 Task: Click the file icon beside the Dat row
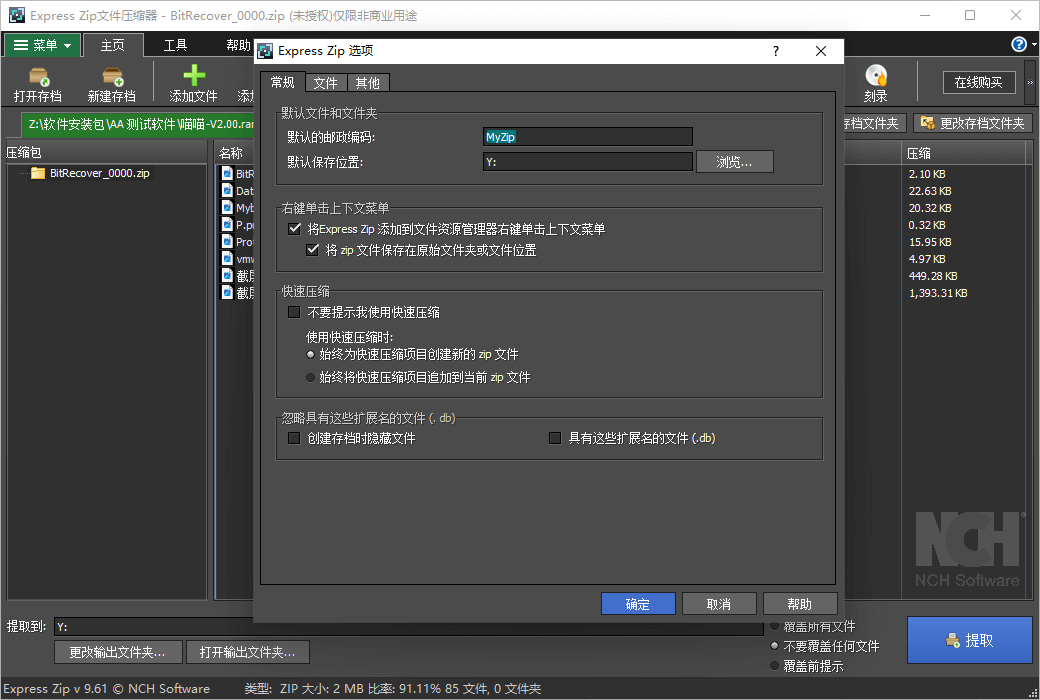click(x=228, y=190)
